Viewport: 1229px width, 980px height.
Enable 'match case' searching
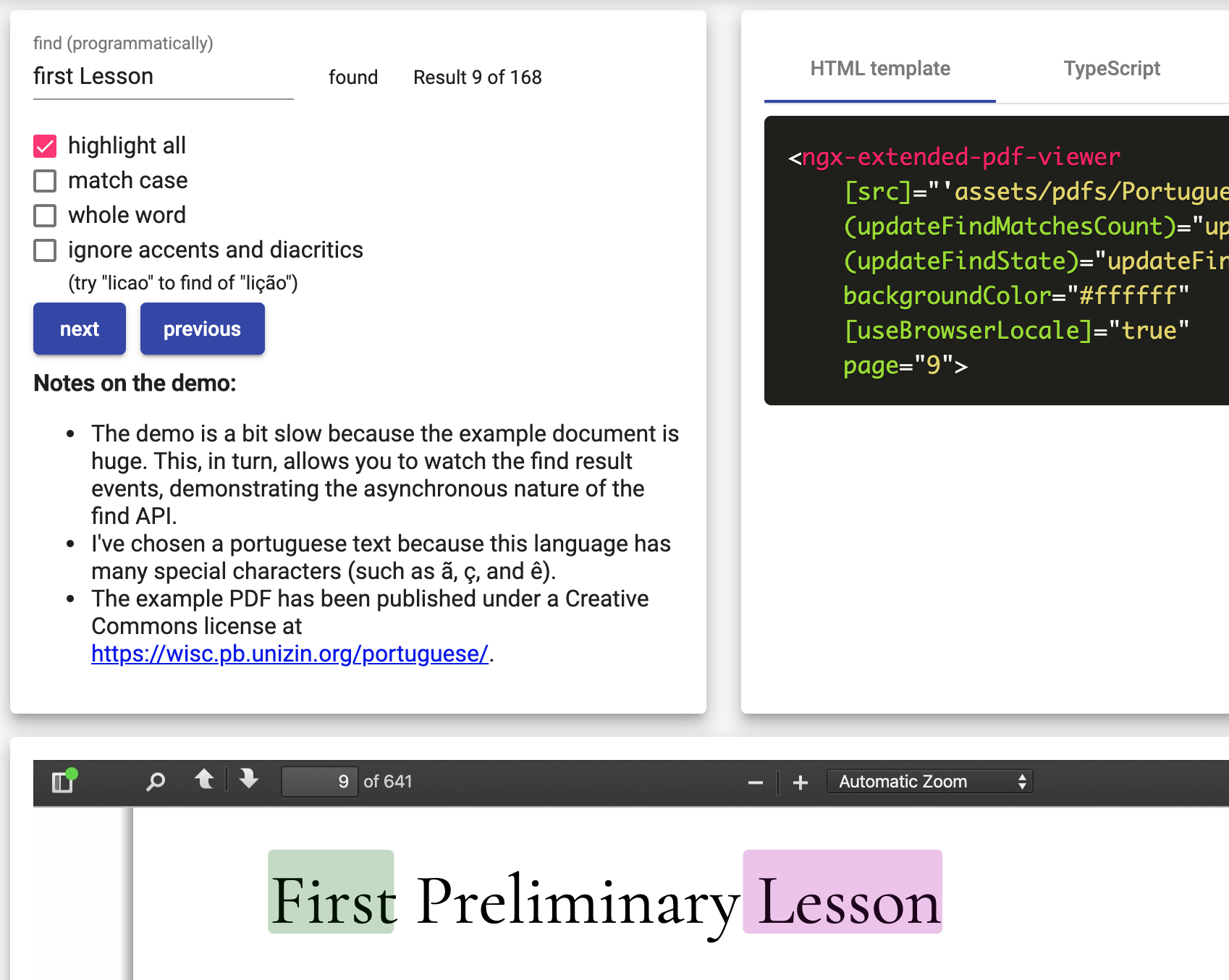[45, 180]
